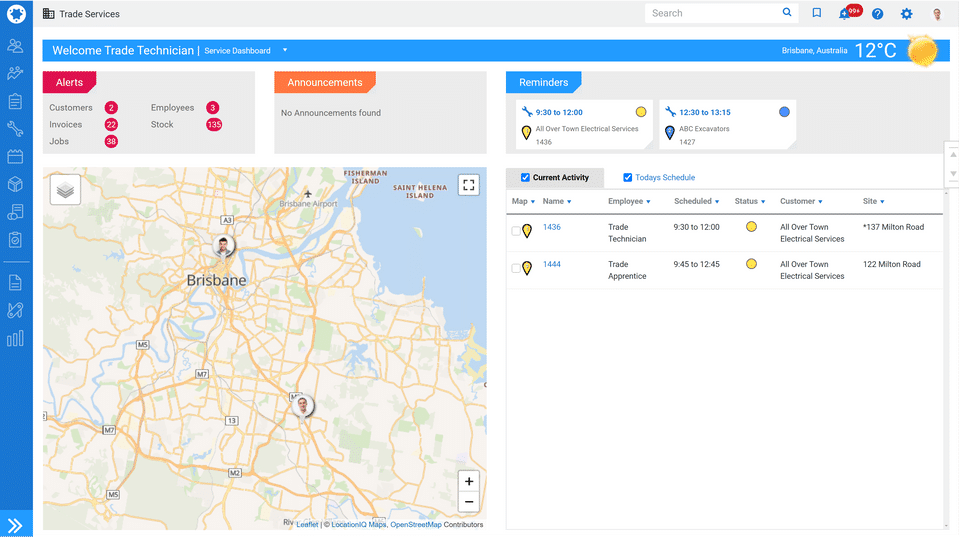Open the Scheduled column sort dropdown

click(x=716, y=202)
